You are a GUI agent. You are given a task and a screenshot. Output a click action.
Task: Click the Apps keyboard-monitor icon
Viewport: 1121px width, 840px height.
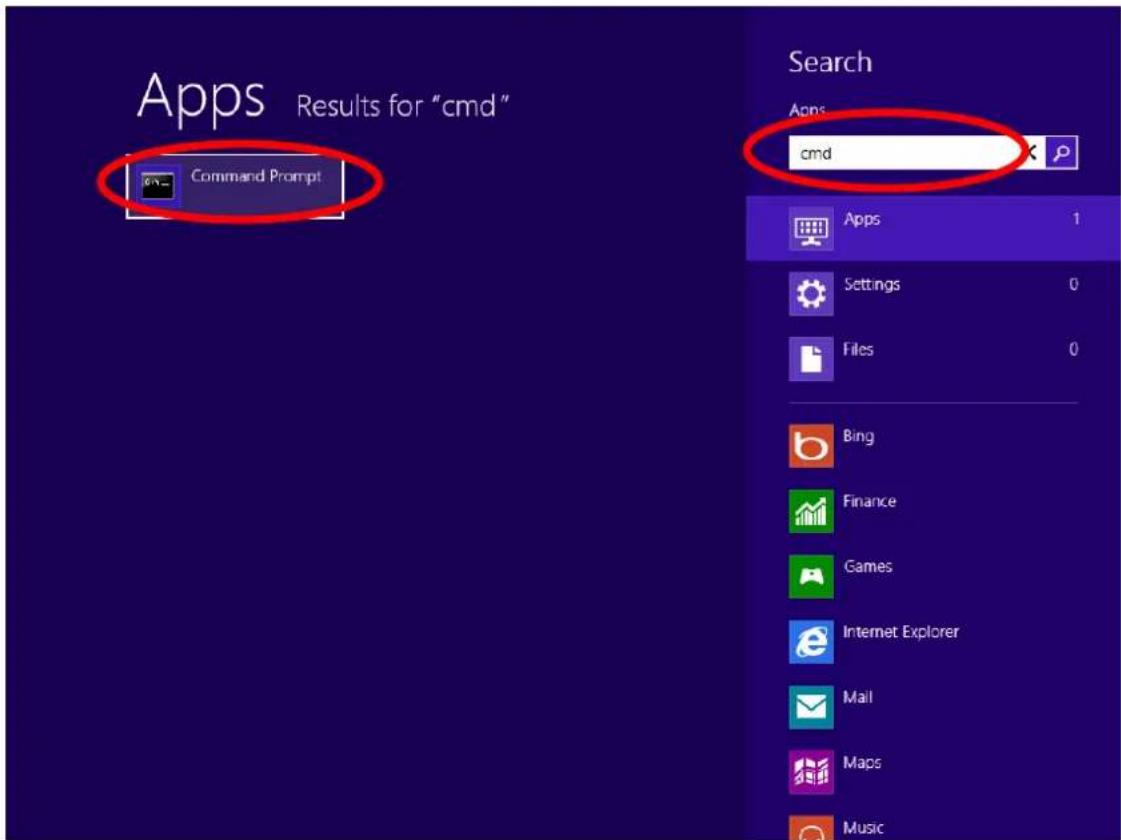tap(811, 229)
